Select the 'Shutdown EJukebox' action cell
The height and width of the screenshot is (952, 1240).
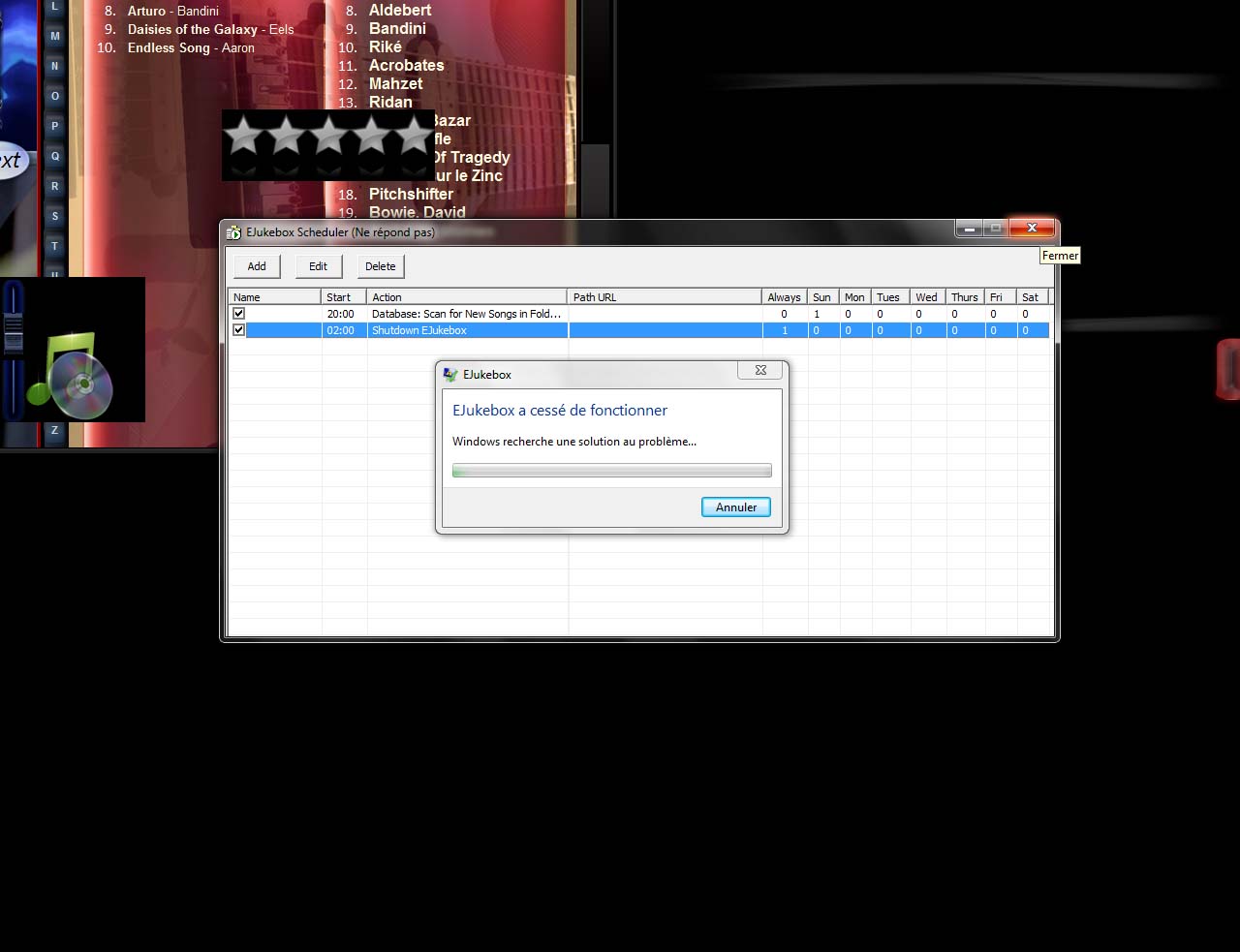[467, 330]
